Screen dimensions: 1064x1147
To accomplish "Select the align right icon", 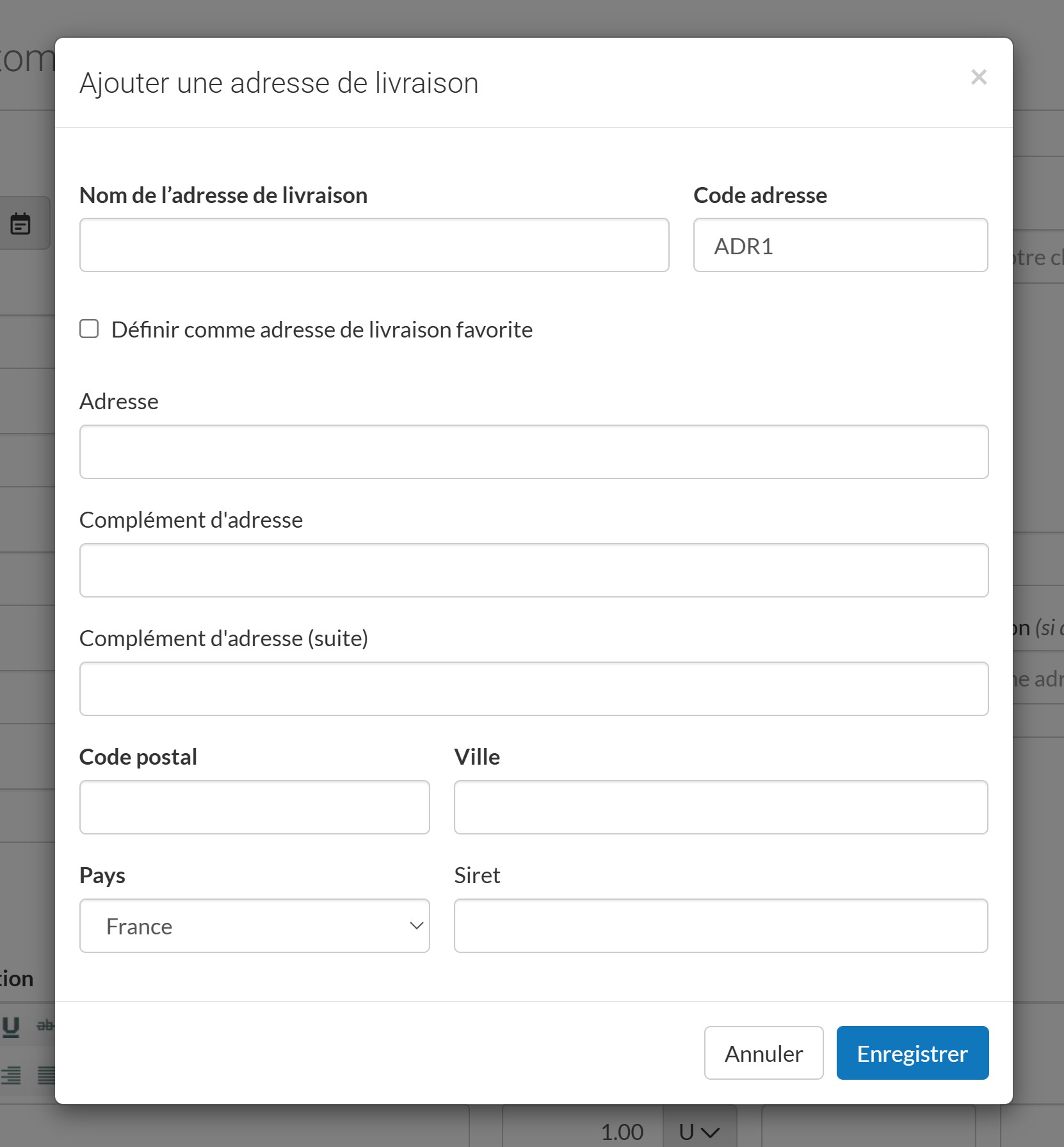I will [11, 1075].
